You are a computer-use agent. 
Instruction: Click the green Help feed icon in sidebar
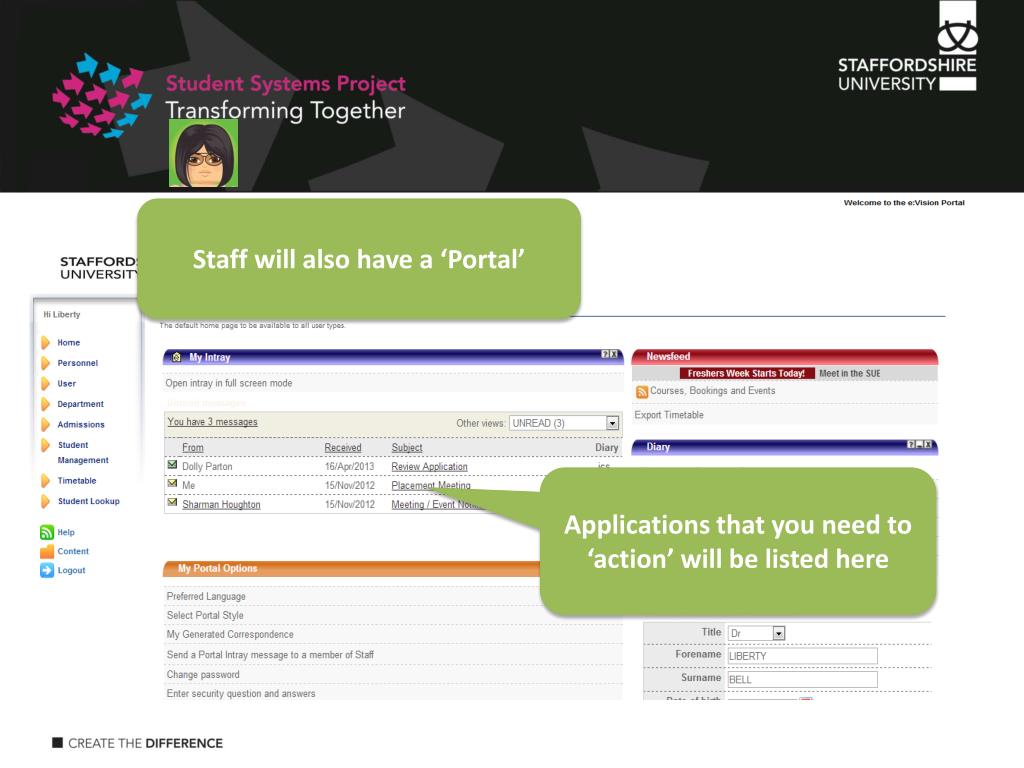point(47,532)
